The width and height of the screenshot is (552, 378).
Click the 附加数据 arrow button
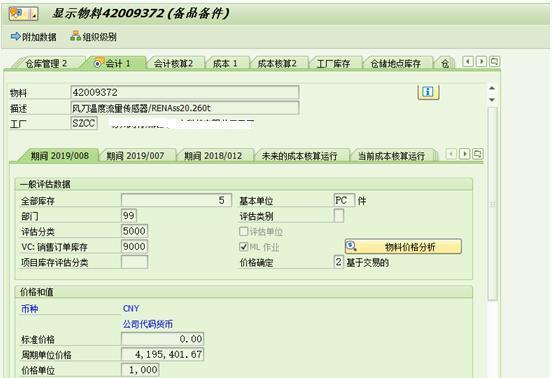click(x=34, y=37)
